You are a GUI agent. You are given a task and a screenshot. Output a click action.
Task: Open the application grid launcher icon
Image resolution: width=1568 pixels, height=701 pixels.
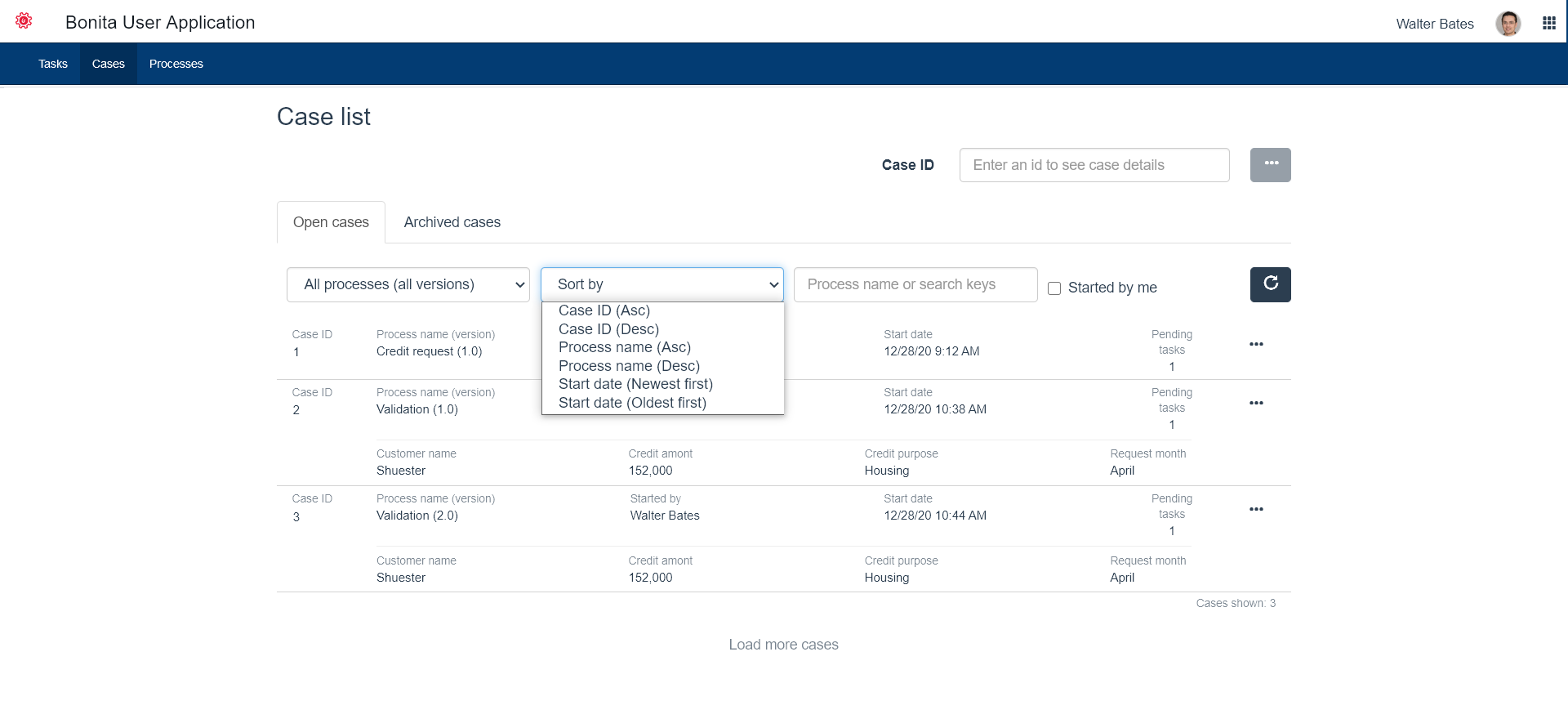1548,24
